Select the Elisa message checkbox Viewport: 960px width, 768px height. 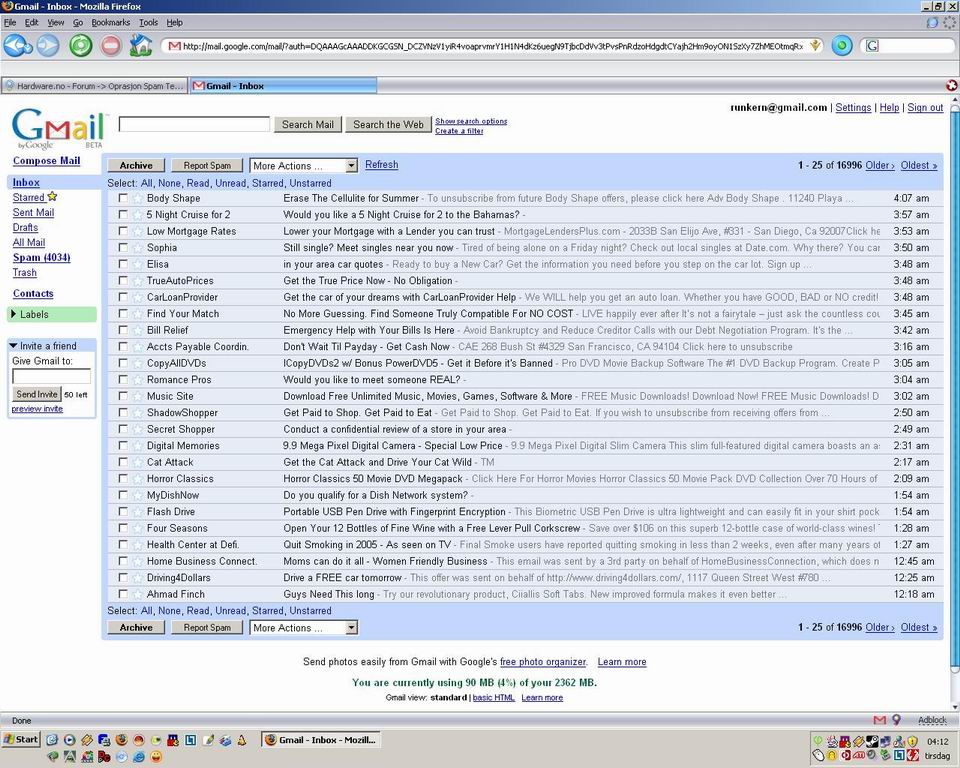pos(123,264)
